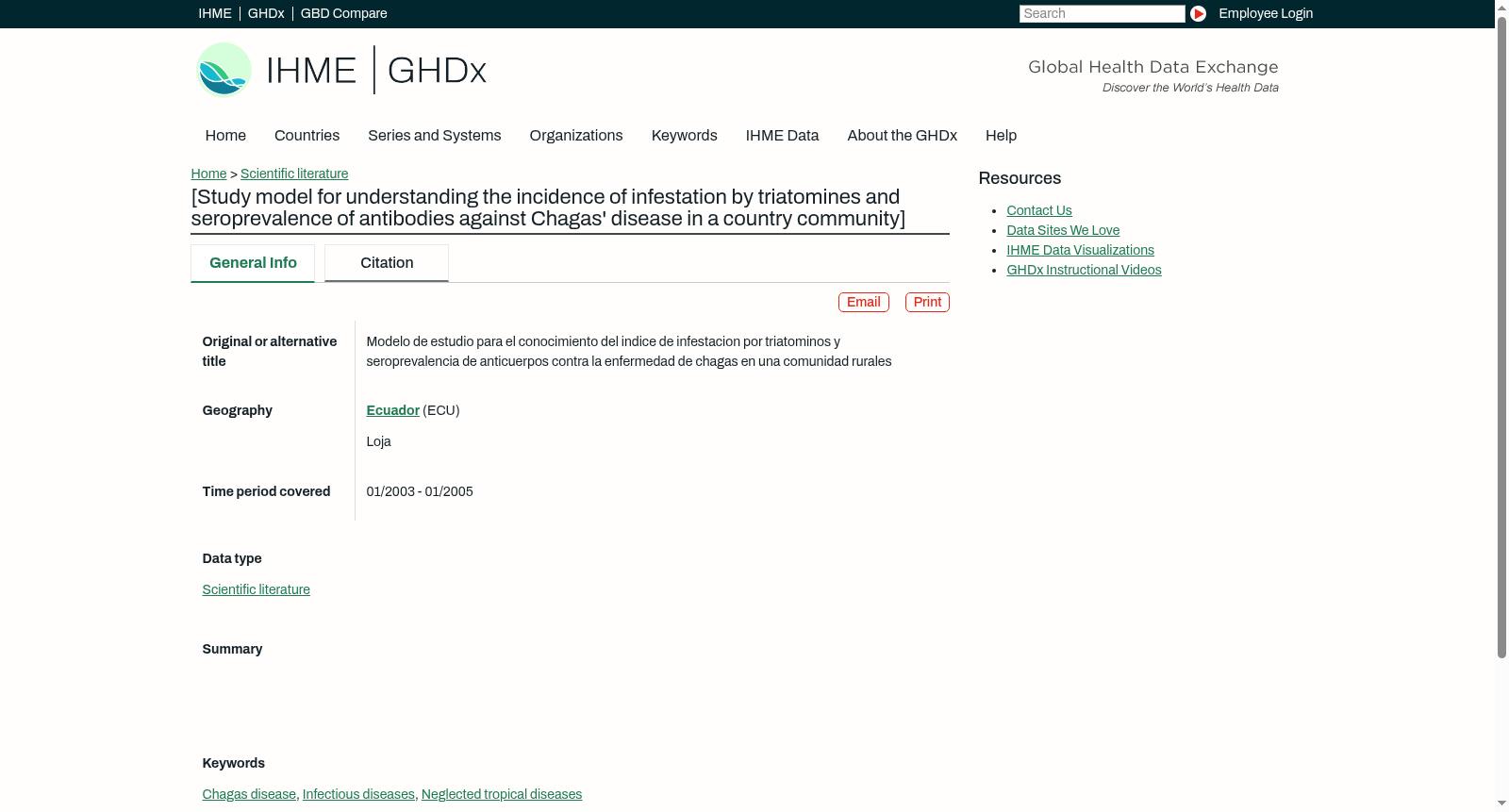The width and height of the screenshot is (1509, 812).
Task: Click the Spanish title text 'Modelo de estudio...'
Action: point(629,352)
